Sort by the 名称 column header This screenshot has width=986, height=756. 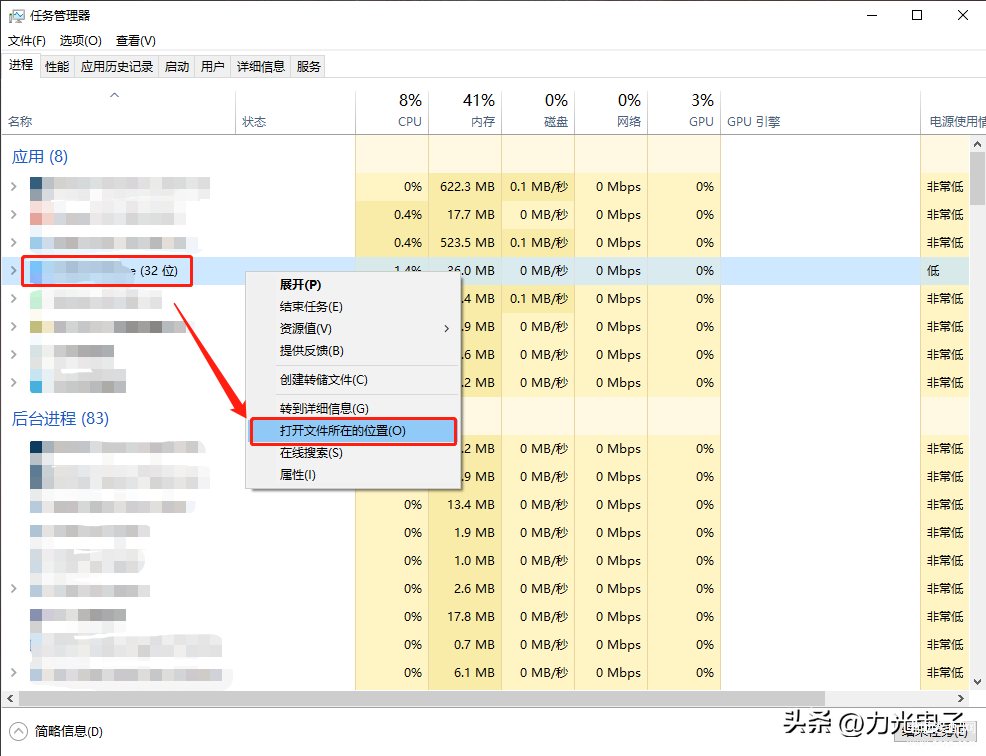point(118,113)
